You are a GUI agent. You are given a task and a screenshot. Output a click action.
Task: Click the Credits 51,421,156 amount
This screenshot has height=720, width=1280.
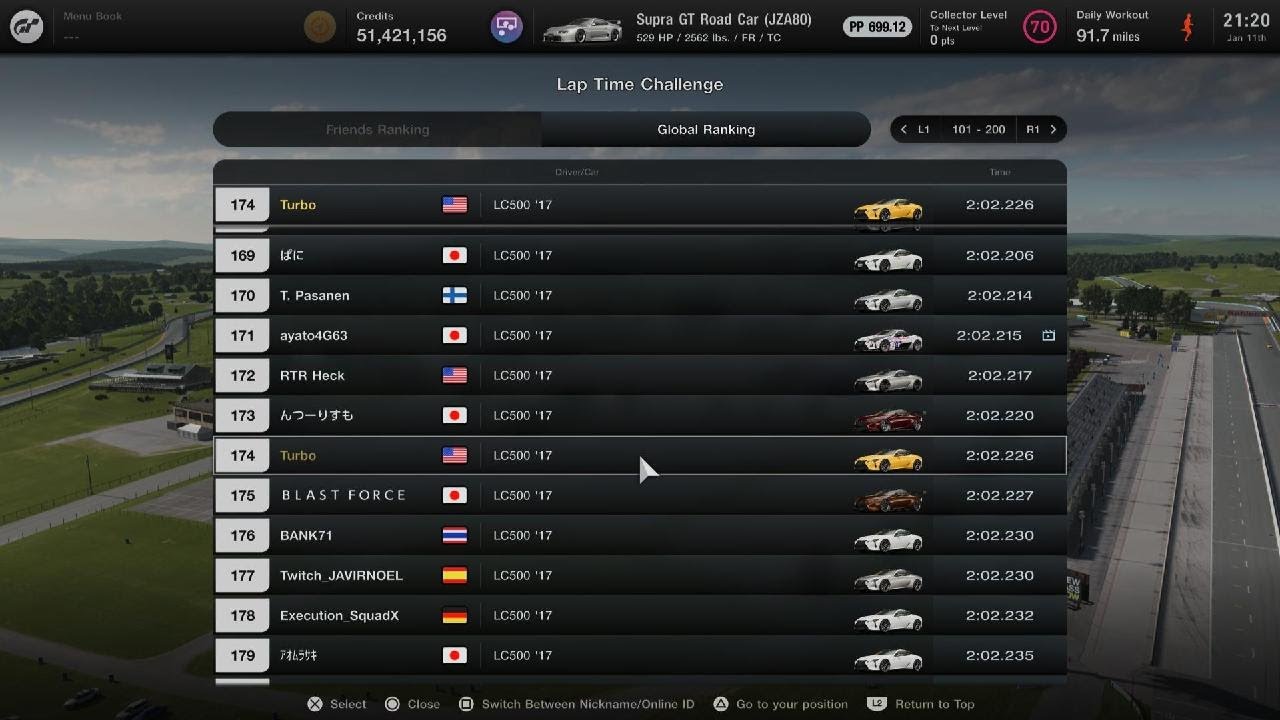pos(401,35)
